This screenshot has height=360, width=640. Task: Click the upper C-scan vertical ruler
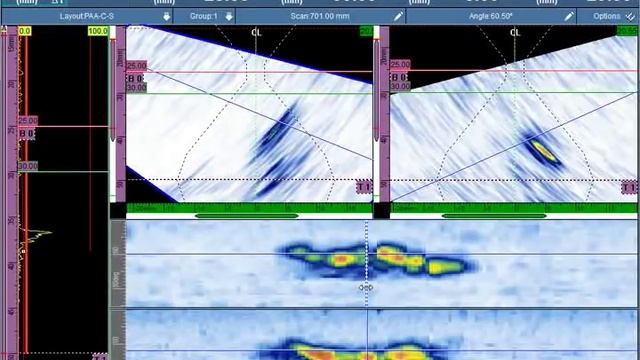point(118,264)
